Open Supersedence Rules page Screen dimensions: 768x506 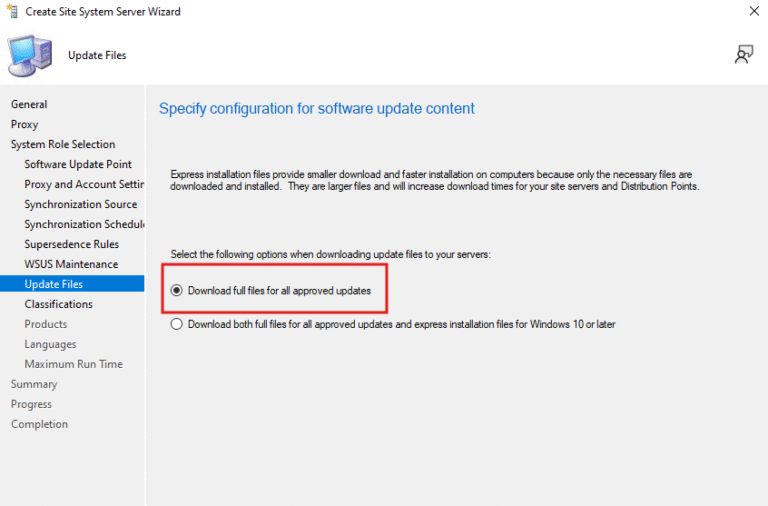tap(72, 244)
